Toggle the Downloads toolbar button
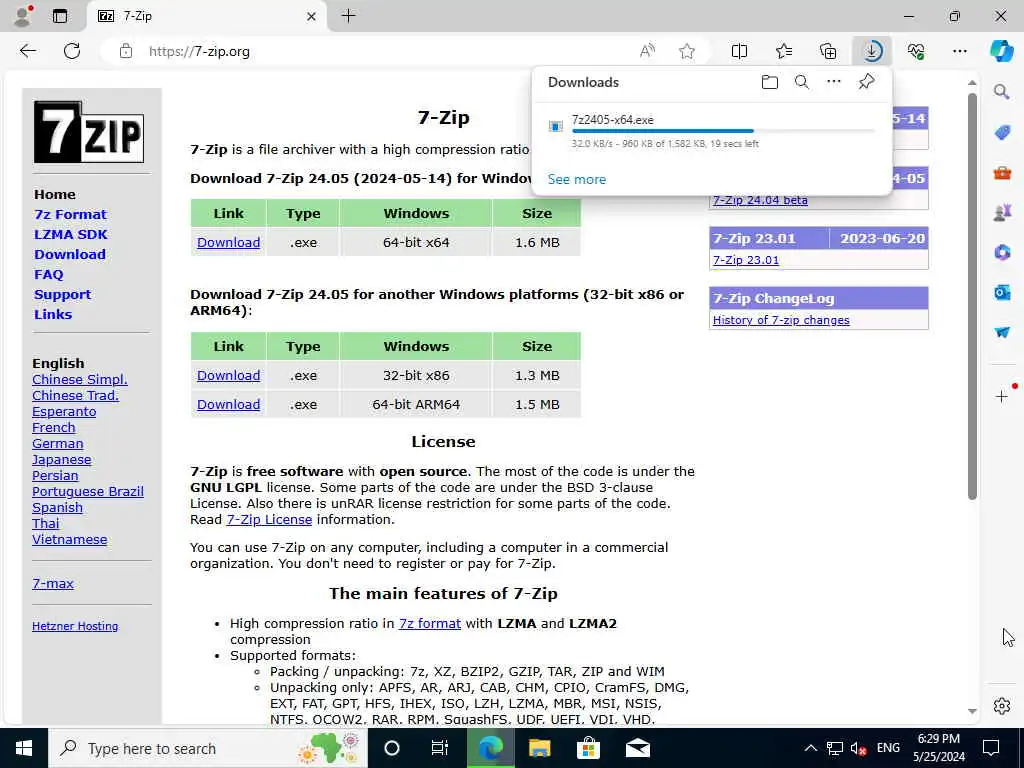The width and height of the screenshot is (1024, 768). 872,51
